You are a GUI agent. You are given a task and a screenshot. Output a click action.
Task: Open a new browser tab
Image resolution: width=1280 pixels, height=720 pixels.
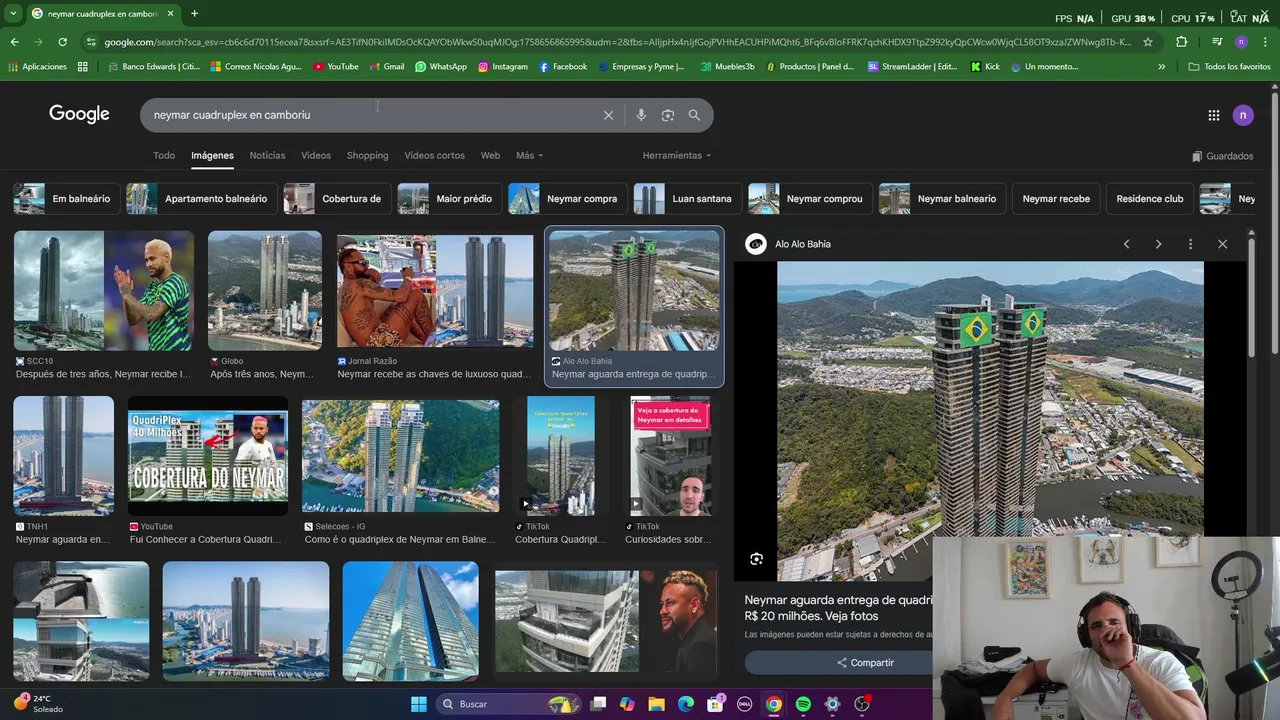pyautogui.click(x=194, y=14)
